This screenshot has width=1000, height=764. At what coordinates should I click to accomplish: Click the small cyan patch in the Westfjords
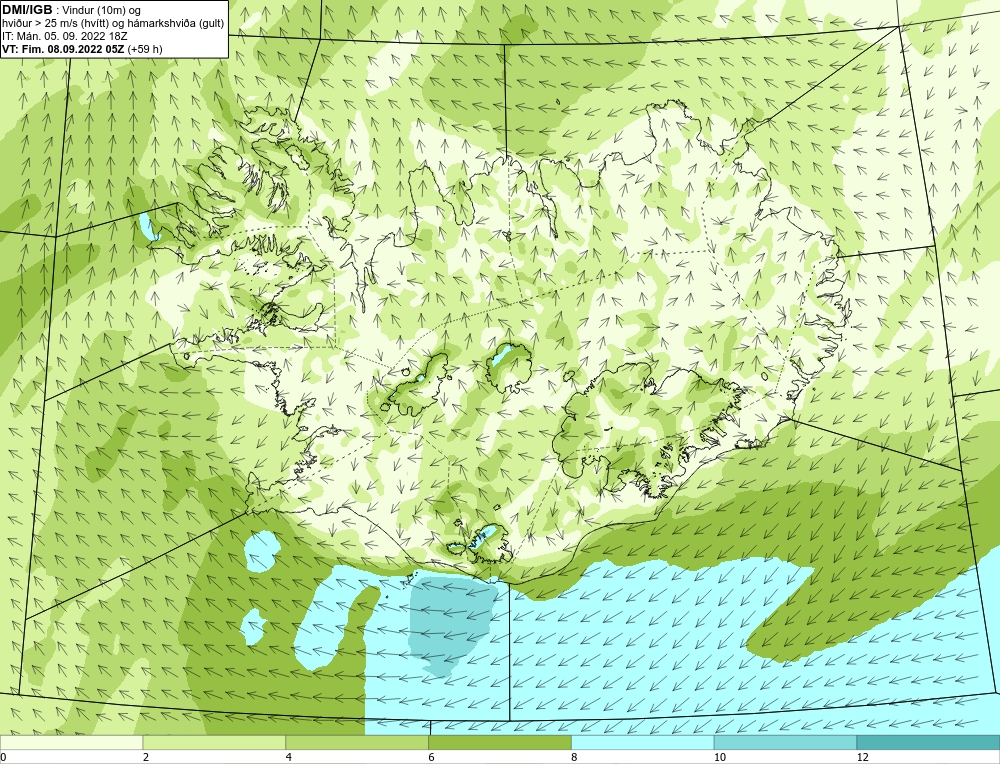(x=147, y=227)
